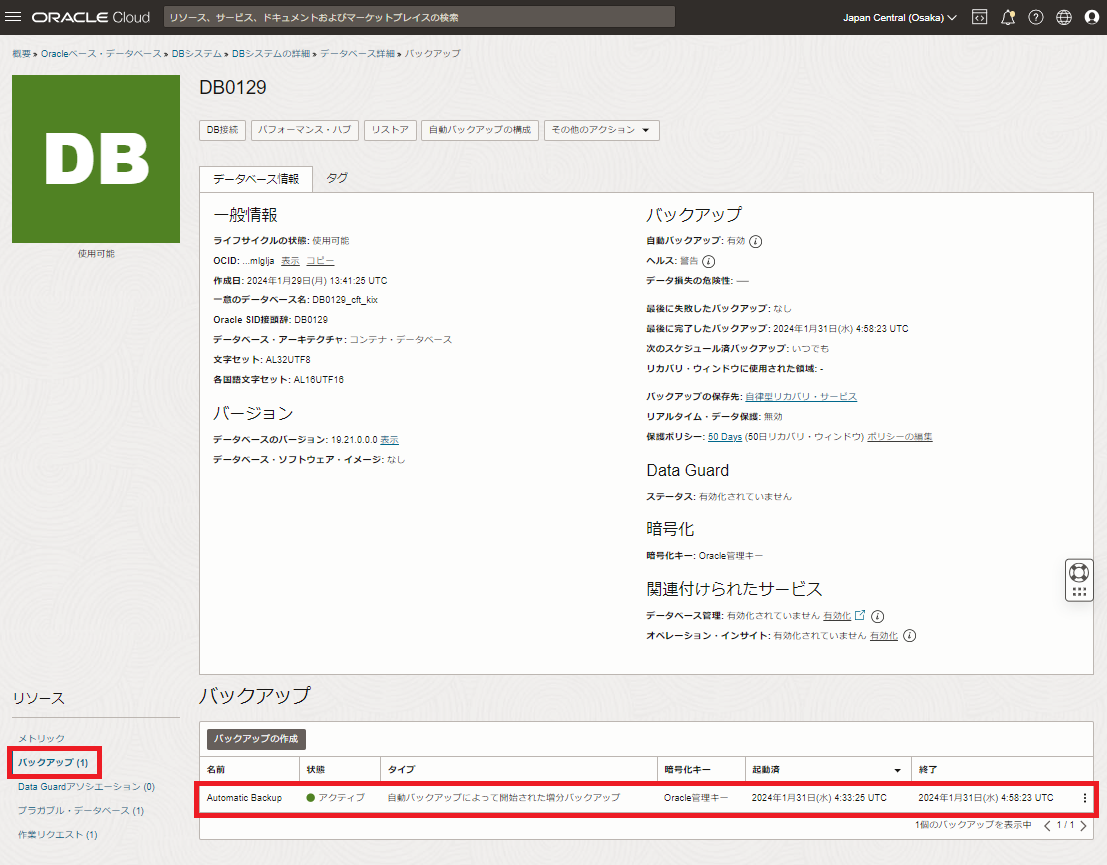Open the Cloud Shell developer tools icon
The image size is (1107, 865).
point(979,17)
